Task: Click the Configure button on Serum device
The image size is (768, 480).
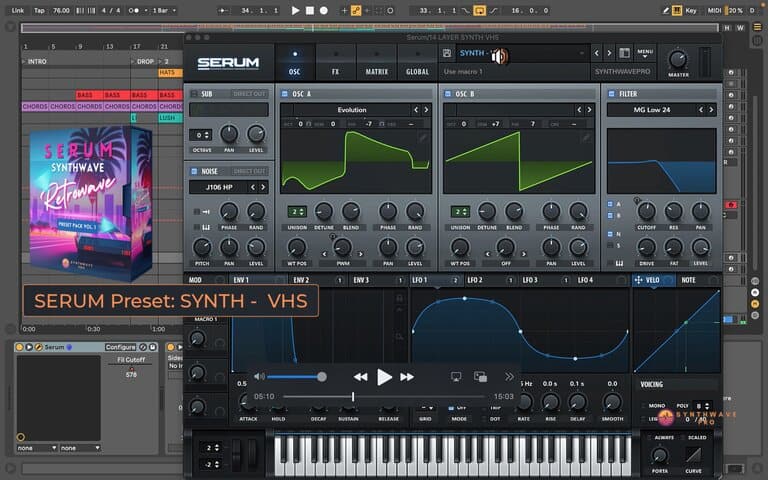Action: (x=120, y=347)
